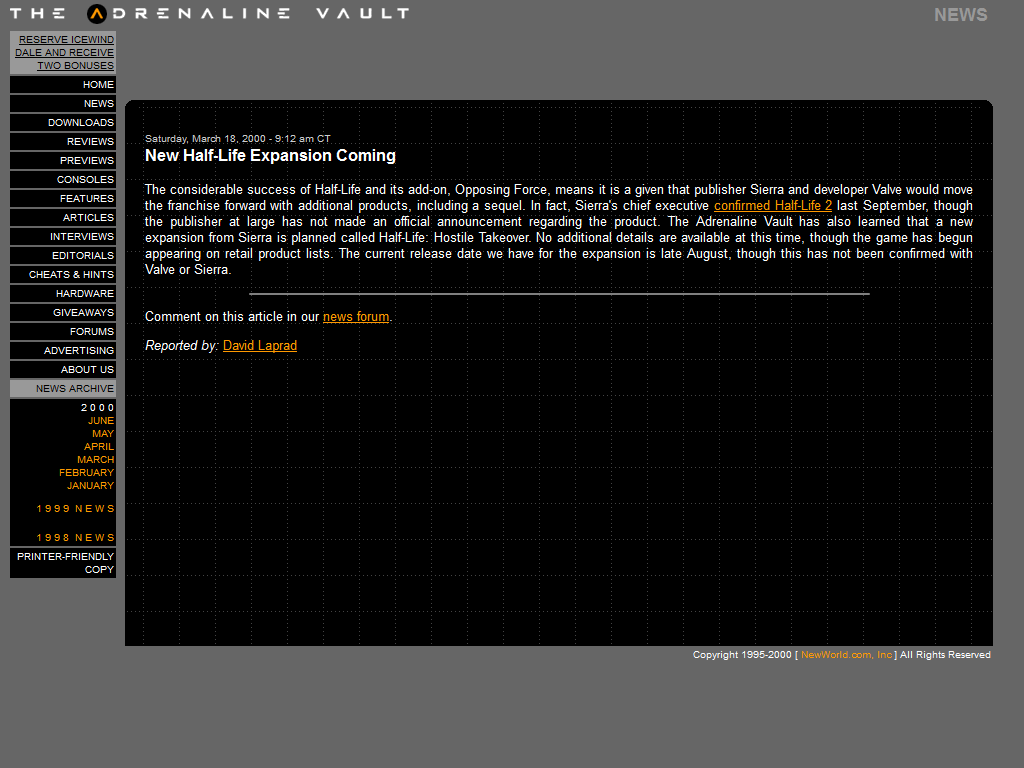
Task: Open the FEATURES section
Action: click(63, 198)
